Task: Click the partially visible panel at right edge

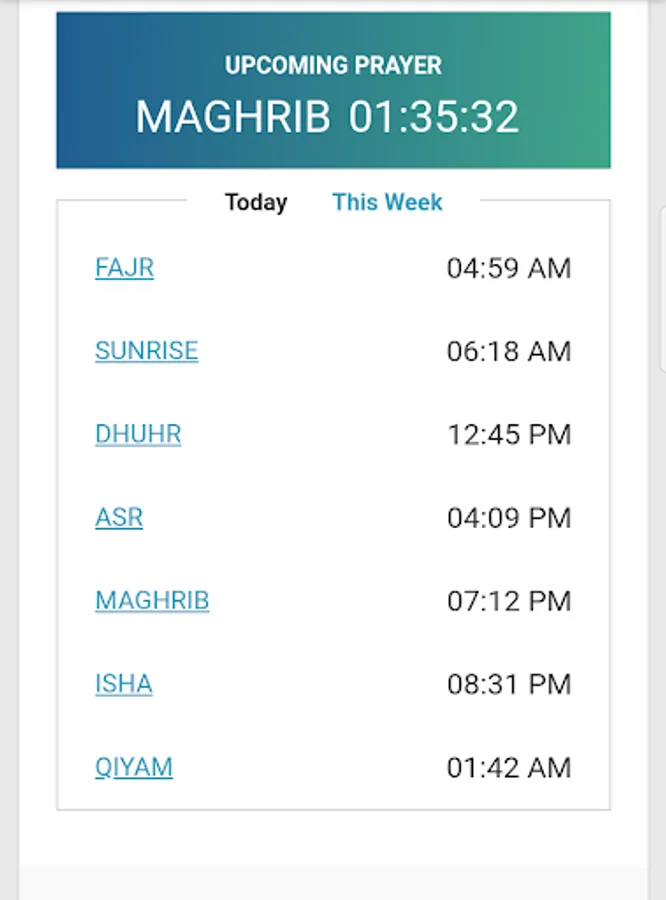Action: (663, 290)
